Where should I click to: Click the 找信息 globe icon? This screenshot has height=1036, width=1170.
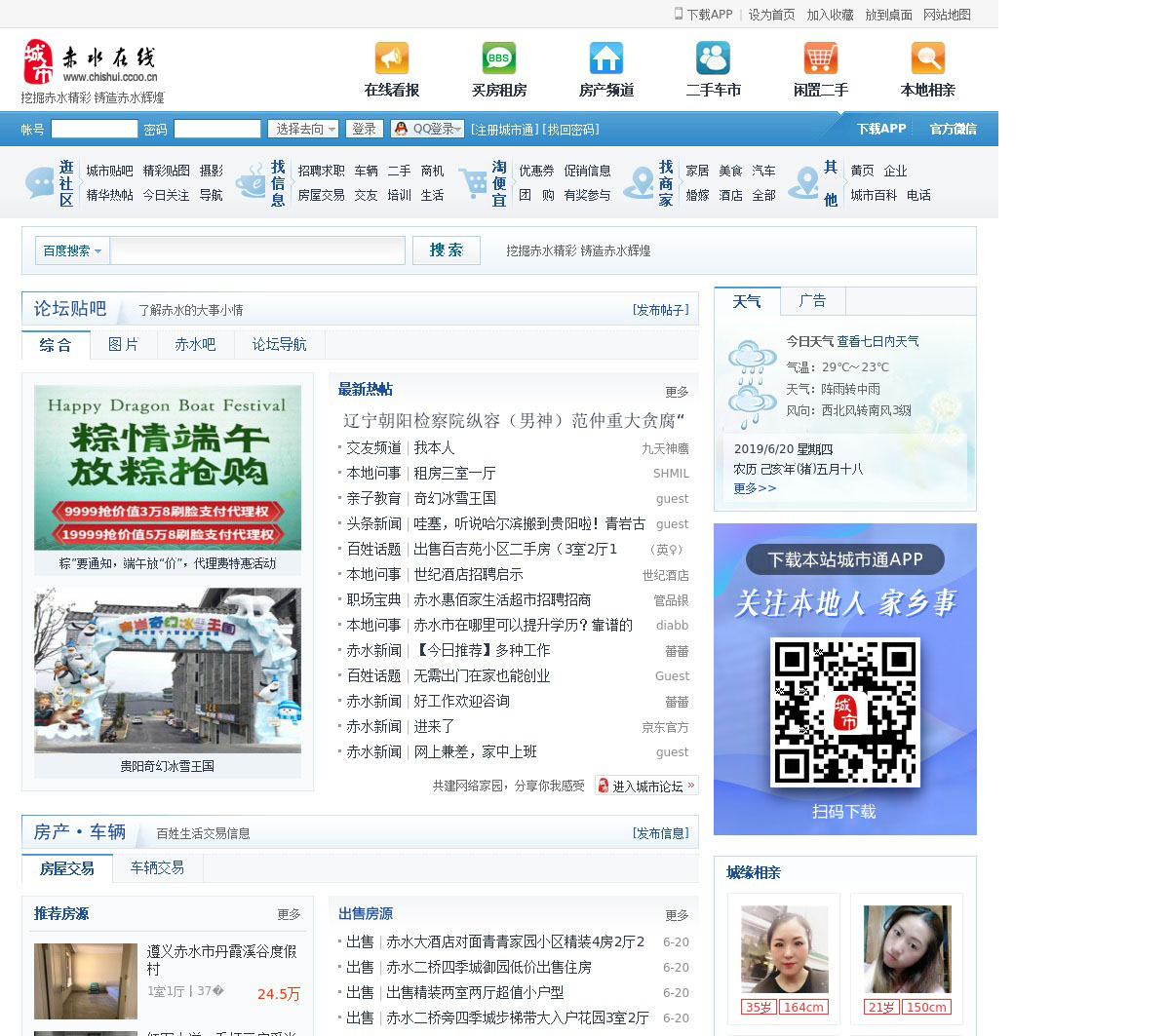(252, 183)
